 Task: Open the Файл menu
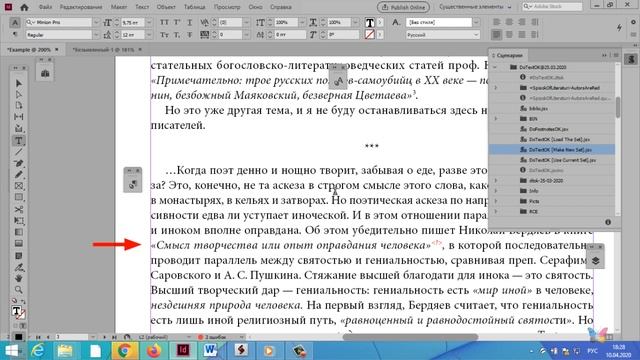45,7
